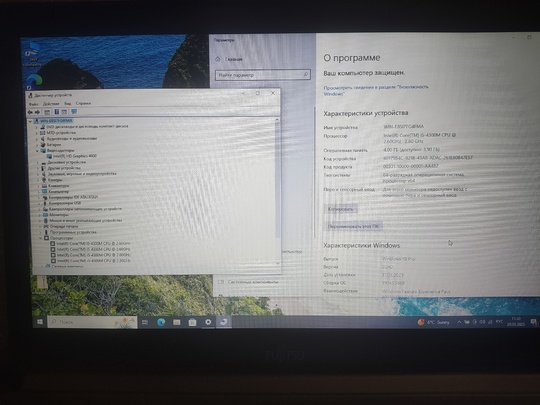
Task: Click the Forward arrow in Device Manager toolbar
Action: (x=37, y=112)
